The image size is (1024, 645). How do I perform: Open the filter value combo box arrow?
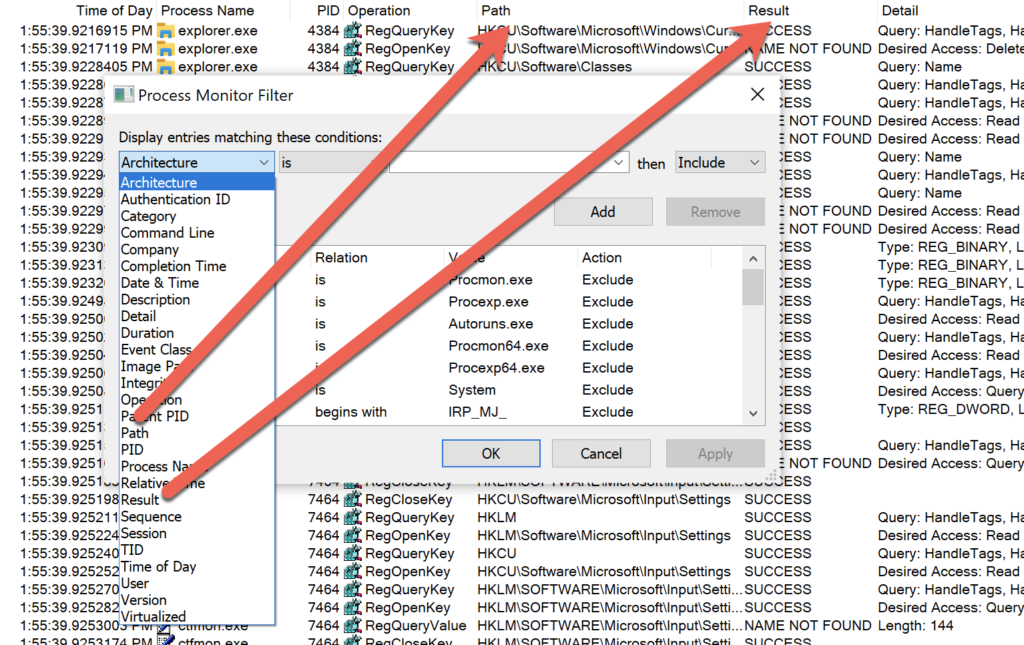pyautogui.click(x=619, y=162)
